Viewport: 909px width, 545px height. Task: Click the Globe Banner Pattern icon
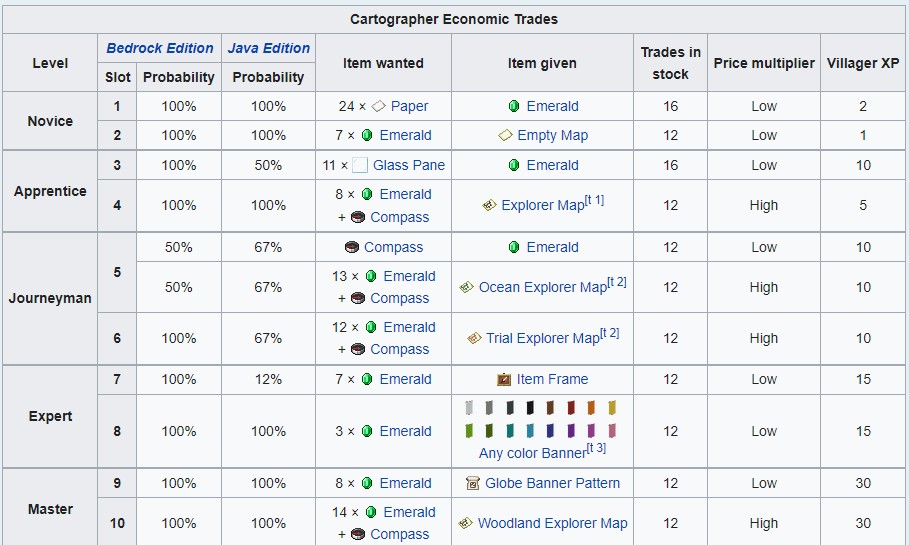[x=473, y=483]
